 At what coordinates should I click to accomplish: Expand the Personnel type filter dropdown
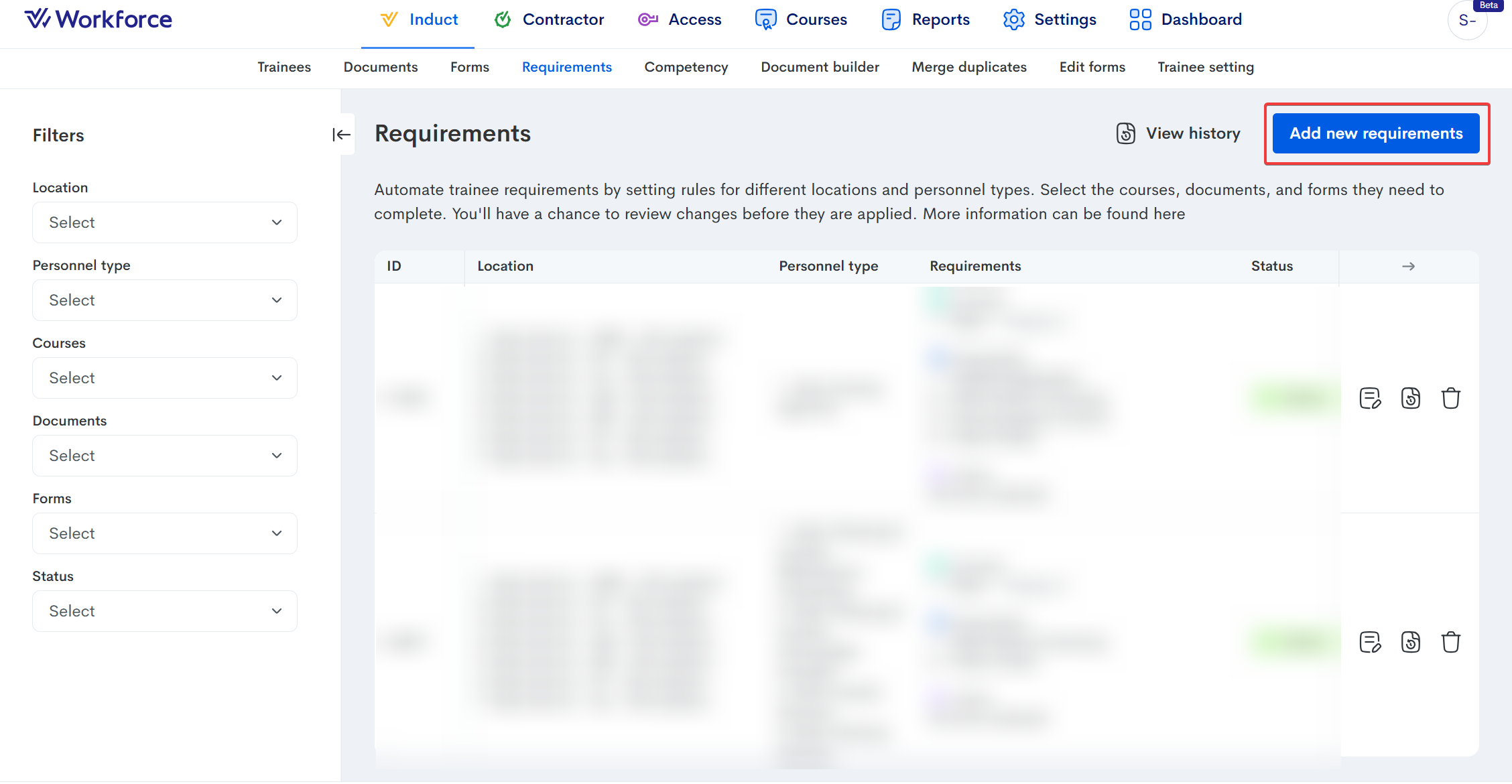point(164,300)
